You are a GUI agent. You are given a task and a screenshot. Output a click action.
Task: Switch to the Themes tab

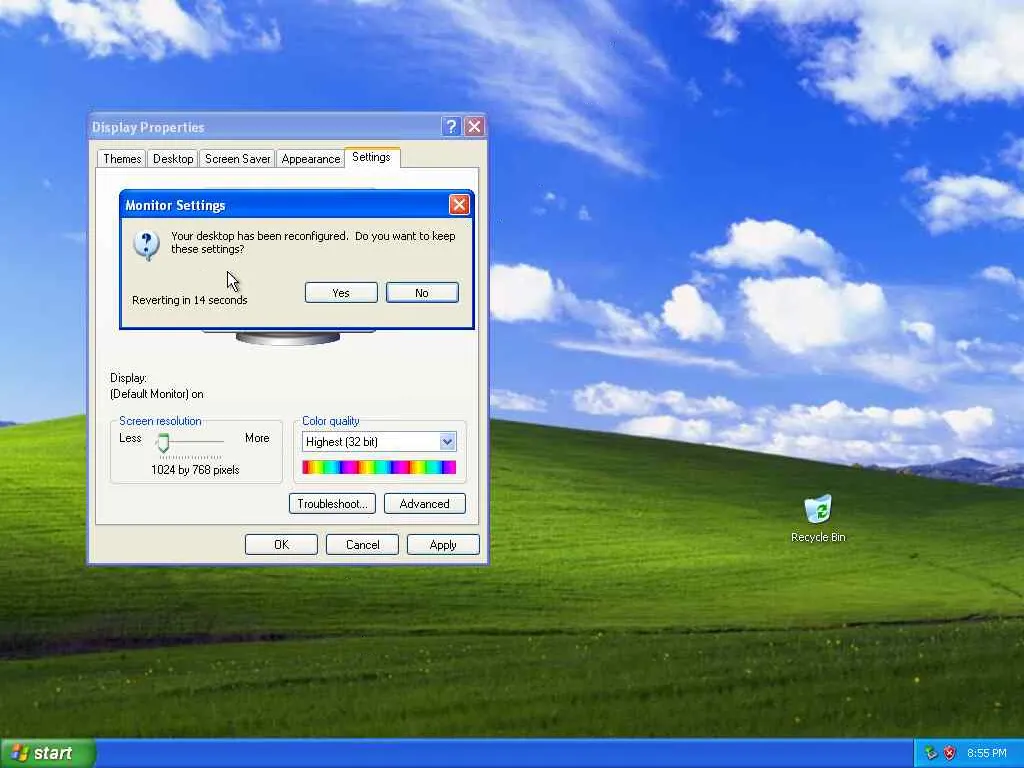pyautogui.click(x=122, y=159)
